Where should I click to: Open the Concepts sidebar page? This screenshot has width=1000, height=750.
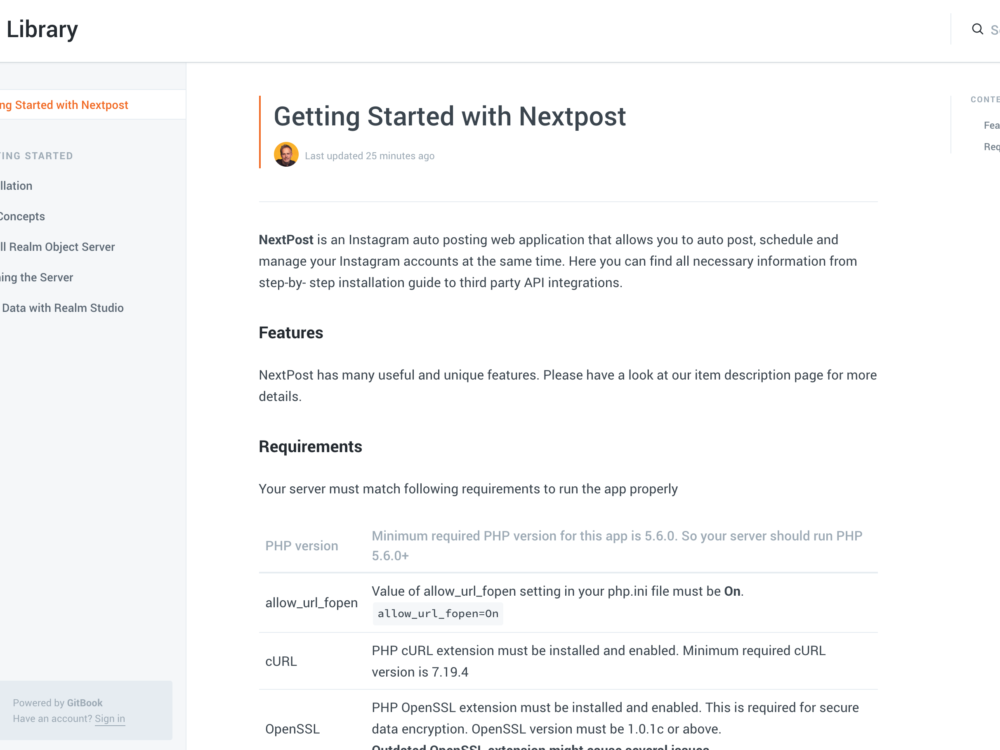(22, 216)
